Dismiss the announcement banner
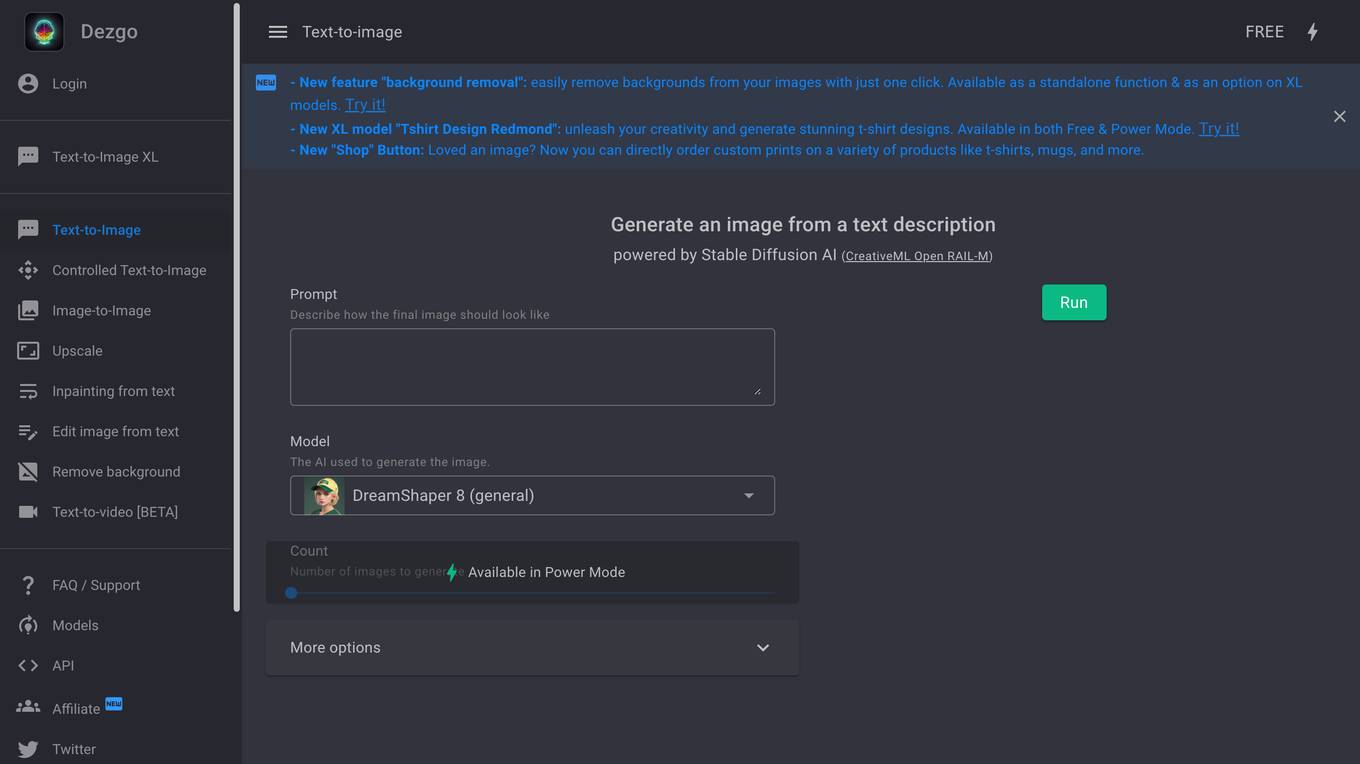 1339,117
